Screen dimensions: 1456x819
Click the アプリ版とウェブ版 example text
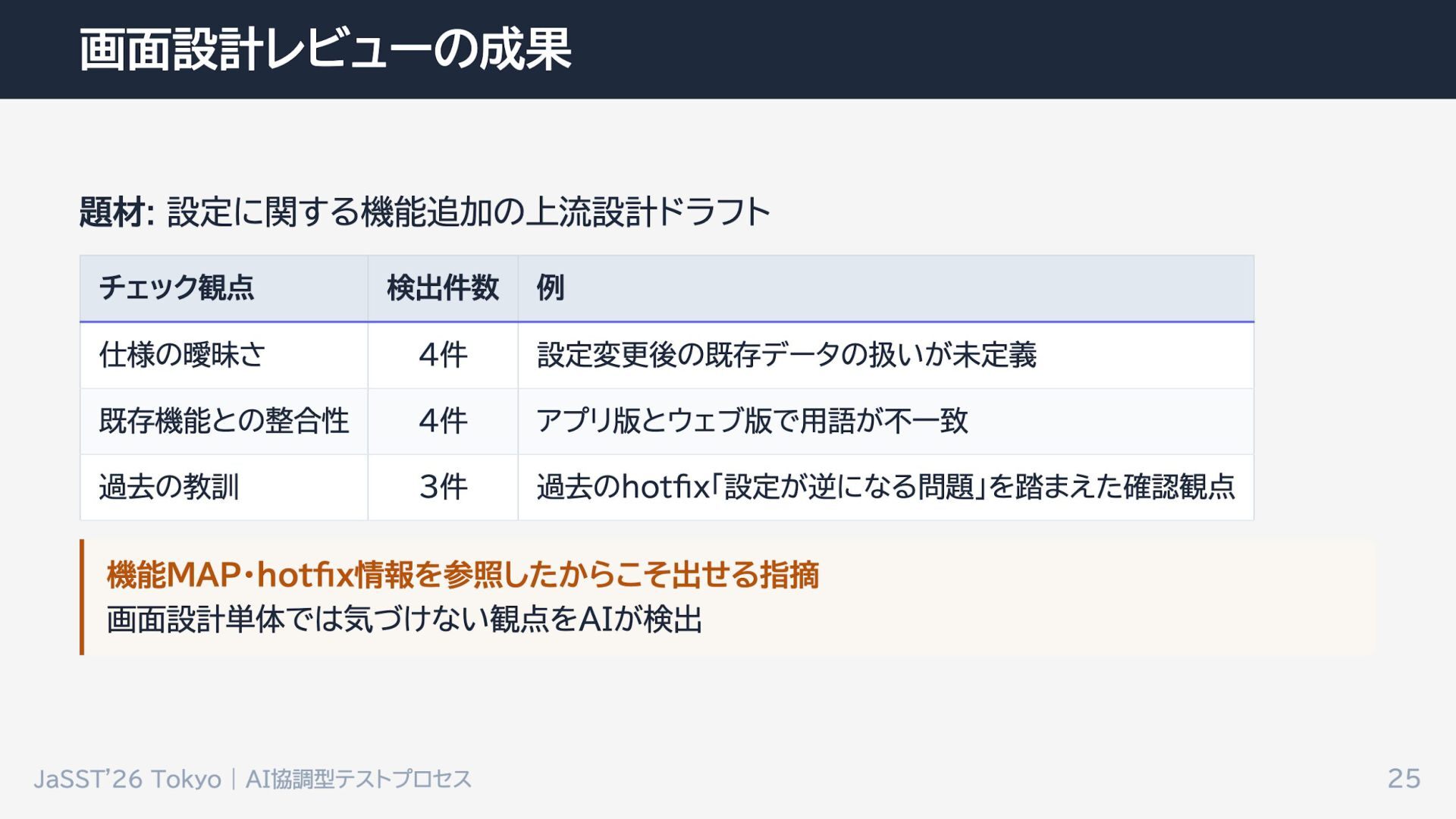(752, 421)
